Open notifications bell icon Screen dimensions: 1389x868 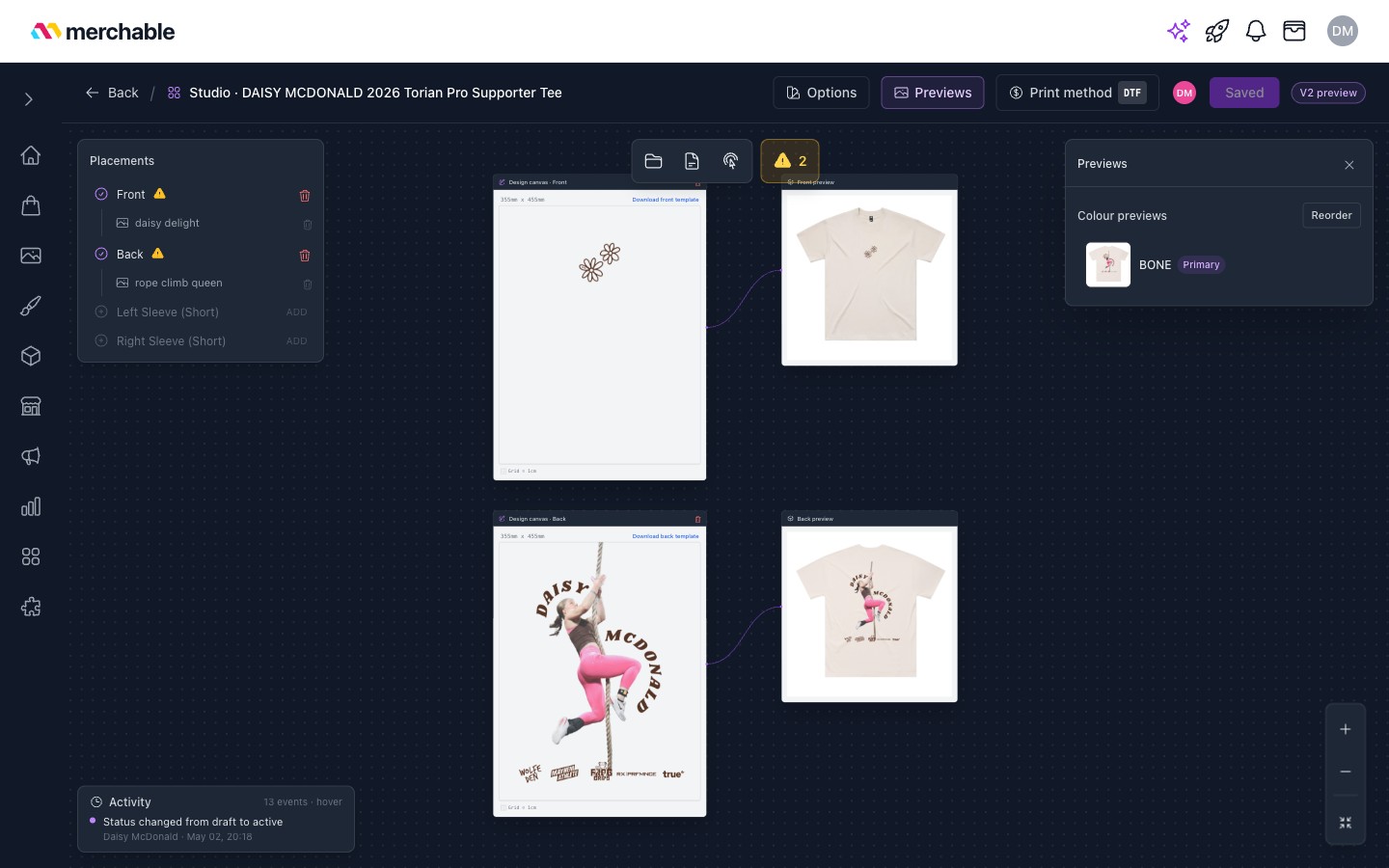[1256, 31]
